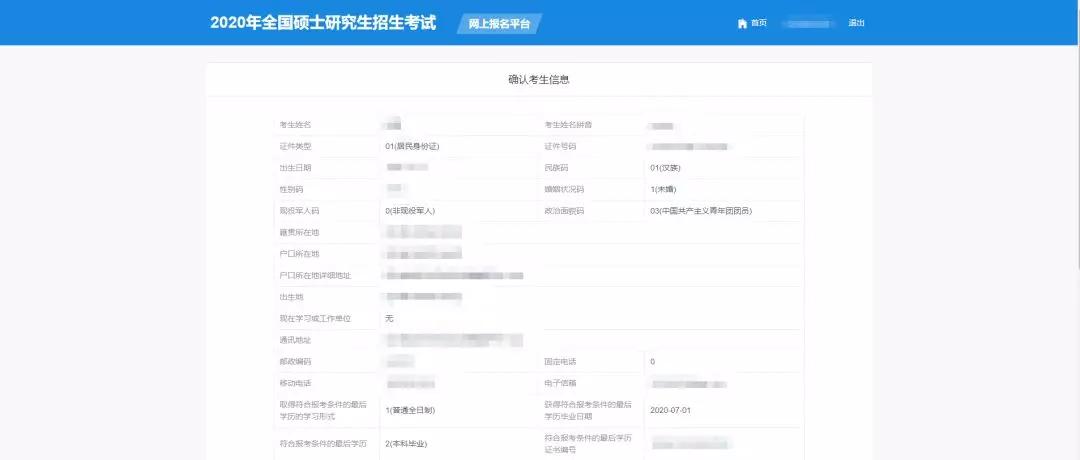Select the 01(汉族) ethnicity value

pyautogui.click(x=665, y=168)
